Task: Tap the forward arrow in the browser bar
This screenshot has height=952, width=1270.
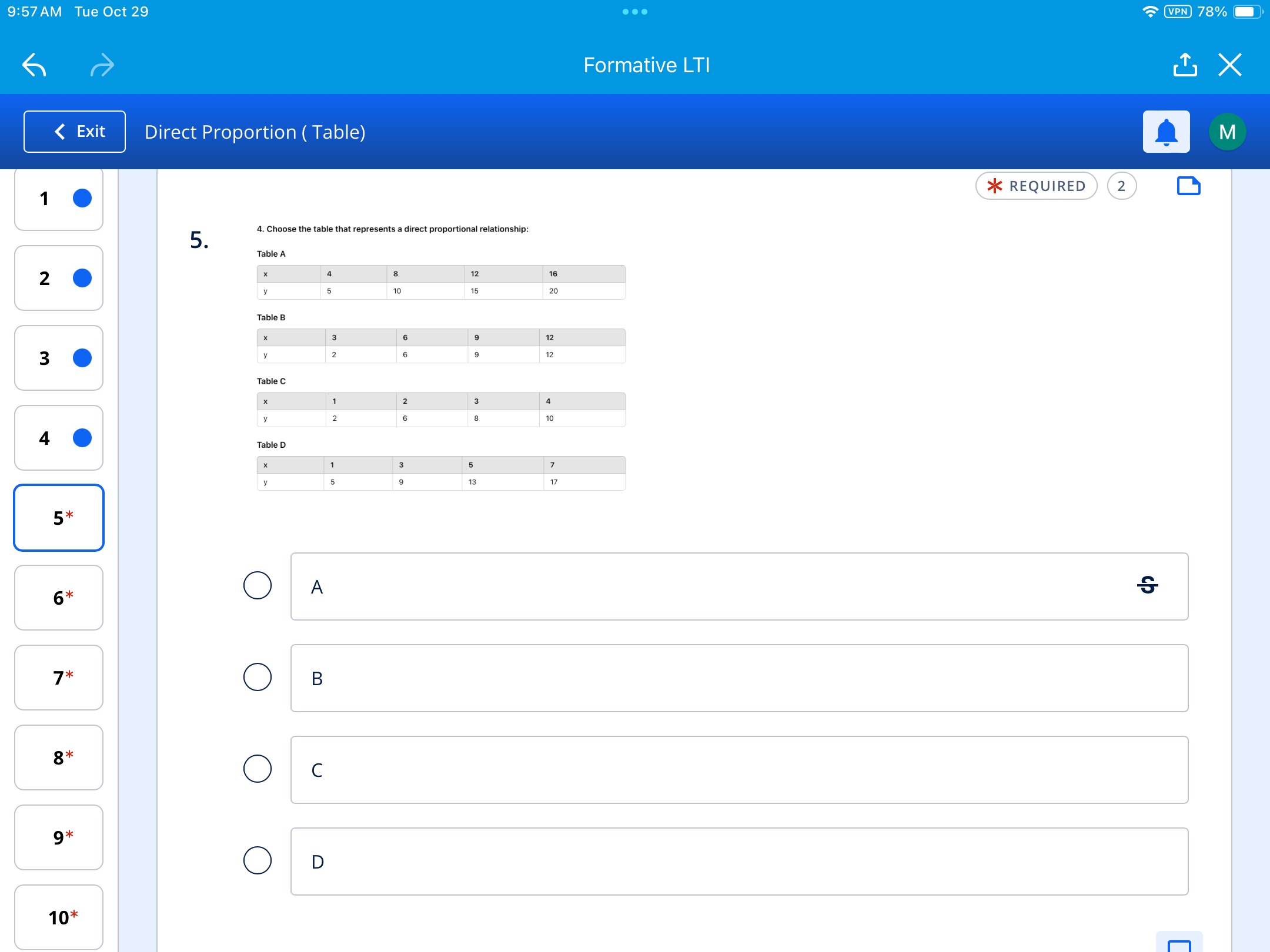Action: 102,65
